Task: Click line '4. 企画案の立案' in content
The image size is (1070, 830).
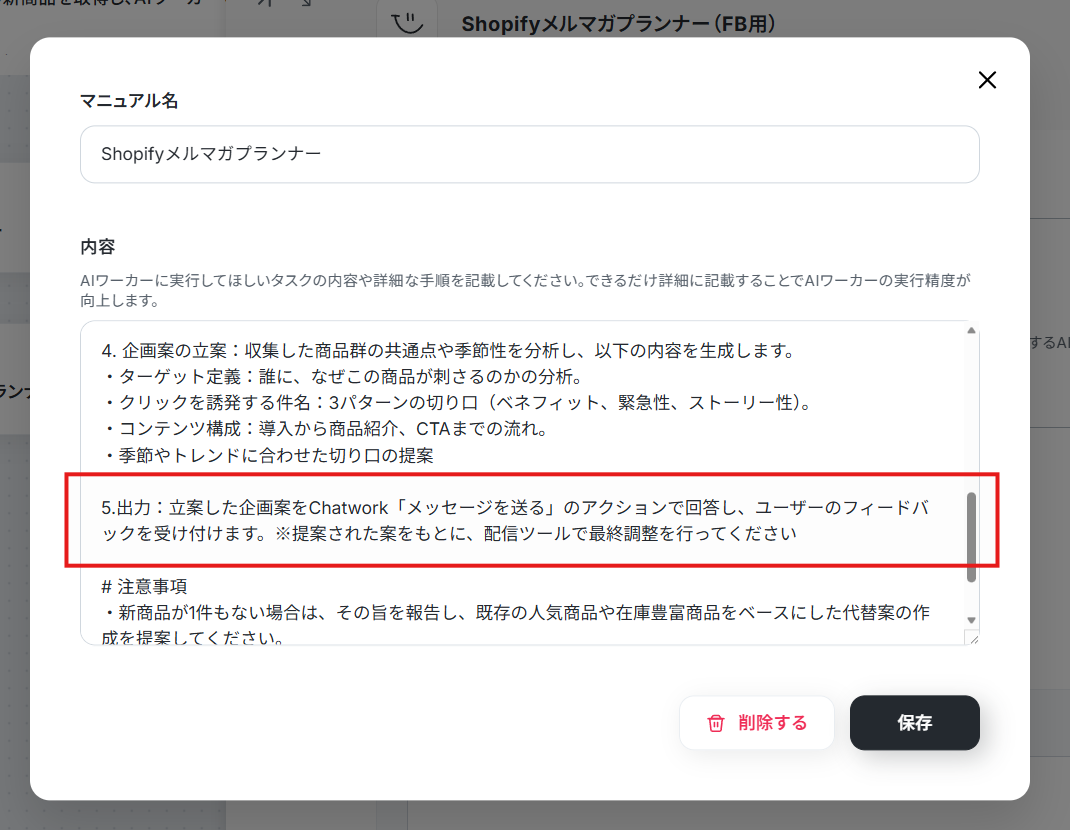Action: [x=448, y=351]
